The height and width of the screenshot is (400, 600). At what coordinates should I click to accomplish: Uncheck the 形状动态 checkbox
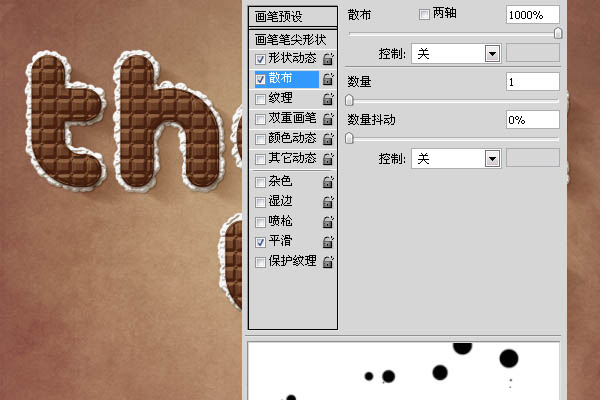point(260,59)
